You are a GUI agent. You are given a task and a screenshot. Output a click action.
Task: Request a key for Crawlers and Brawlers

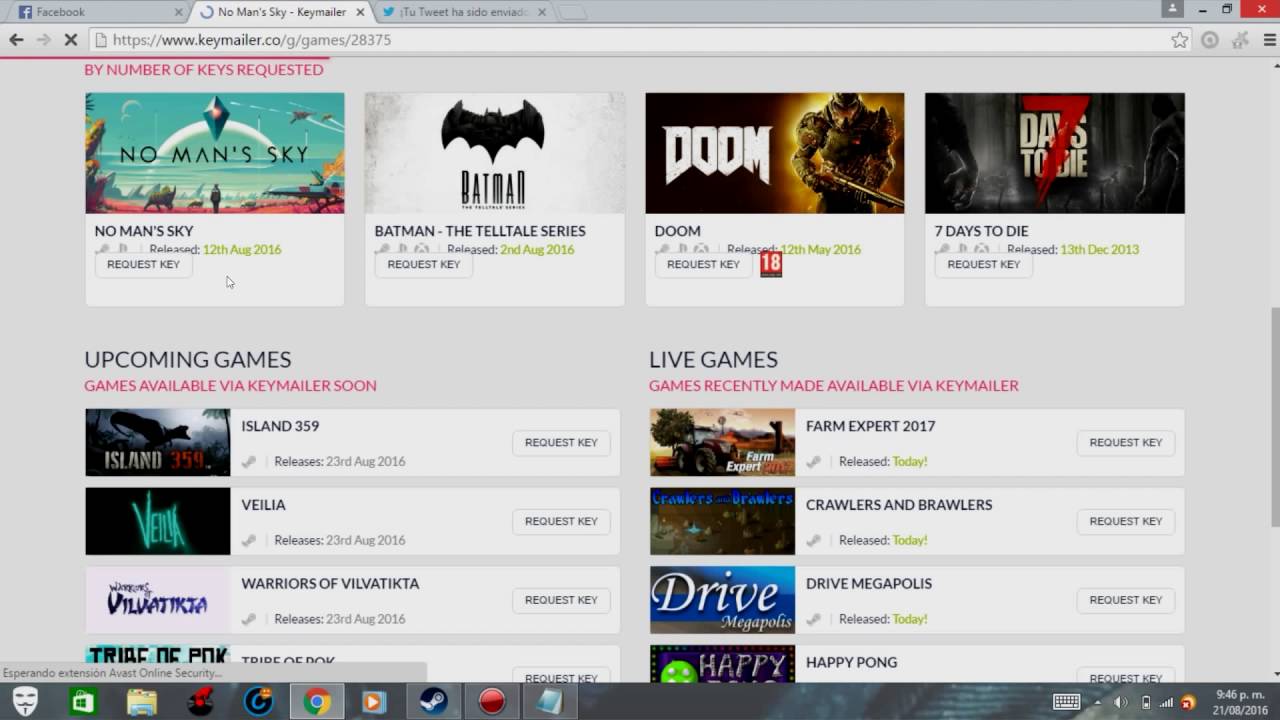(1126, 521)
